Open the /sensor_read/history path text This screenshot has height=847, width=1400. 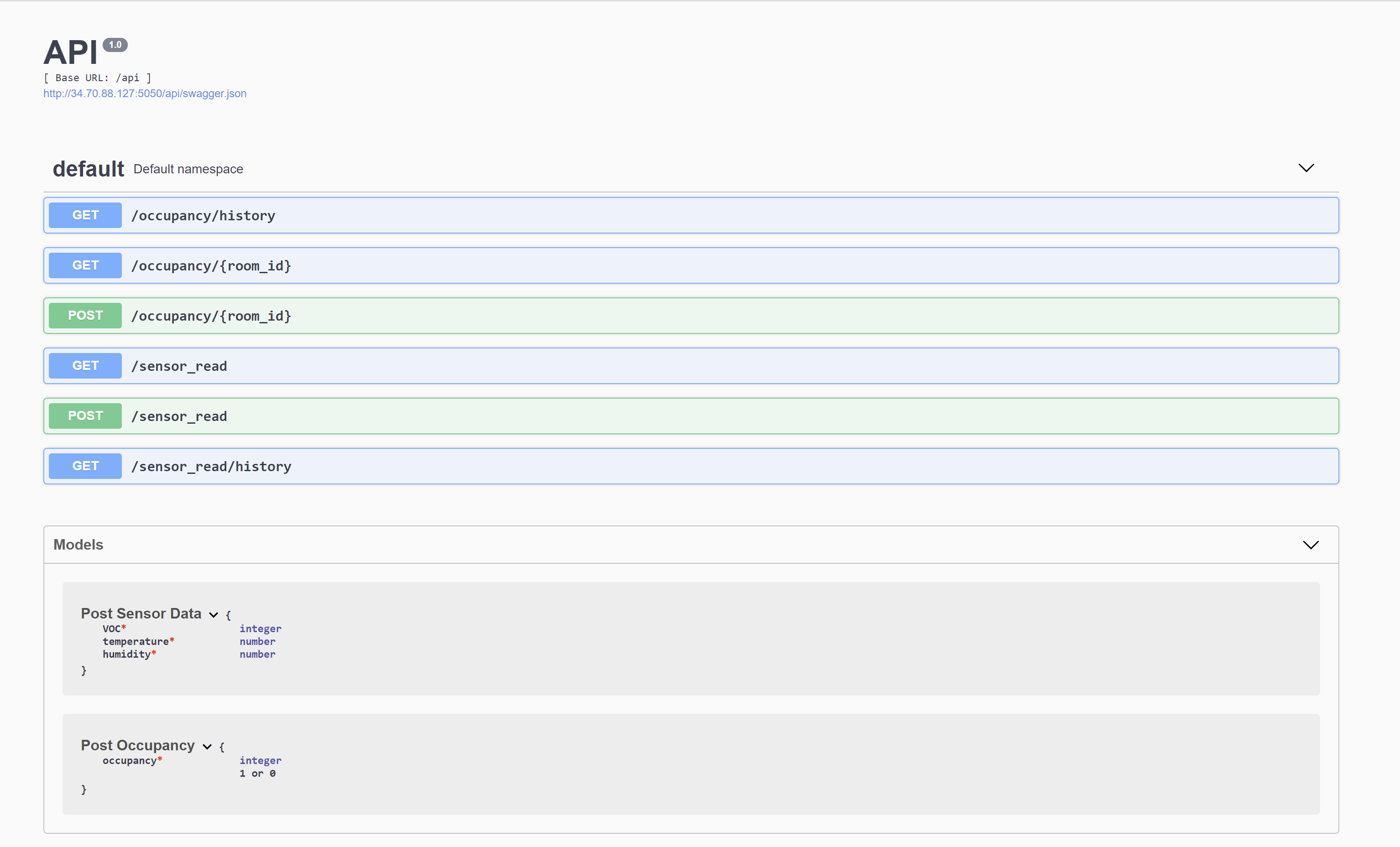coord(211,467)
